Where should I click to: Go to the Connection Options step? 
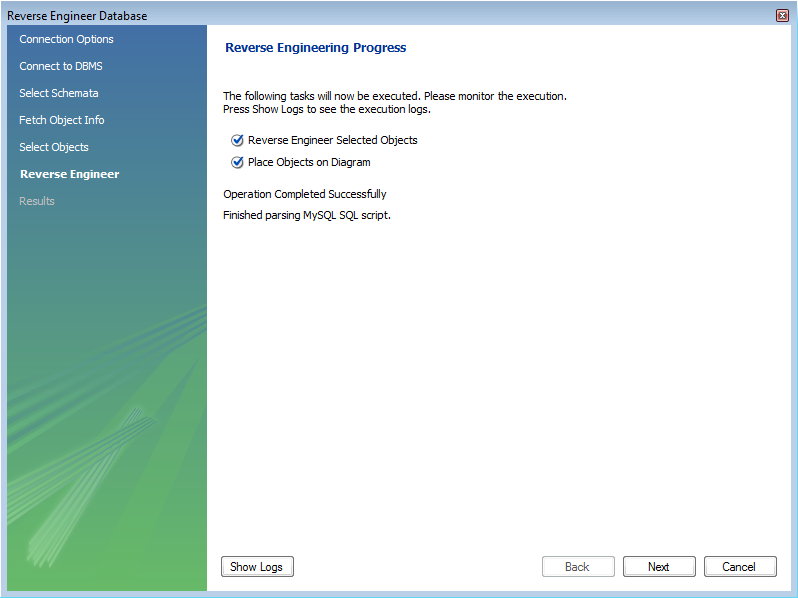click(x=66, y=40)
